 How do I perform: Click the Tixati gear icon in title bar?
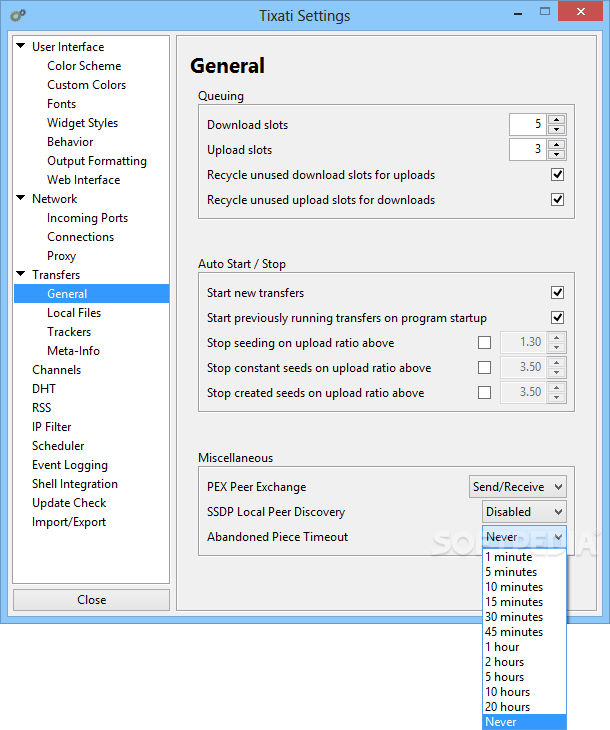(x=18, y=15)
